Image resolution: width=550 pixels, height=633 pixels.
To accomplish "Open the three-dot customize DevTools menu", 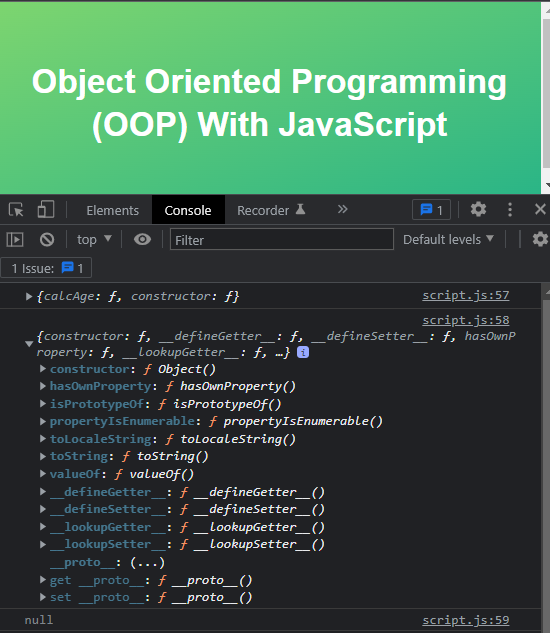I will [510, 210].
